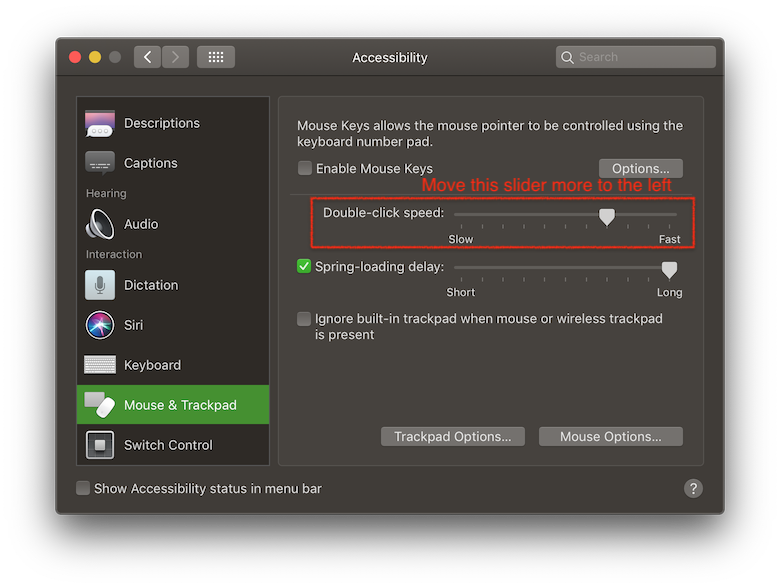Check Show Accessibility status in menu bar
780x588 pixels.
coord(83,488)
